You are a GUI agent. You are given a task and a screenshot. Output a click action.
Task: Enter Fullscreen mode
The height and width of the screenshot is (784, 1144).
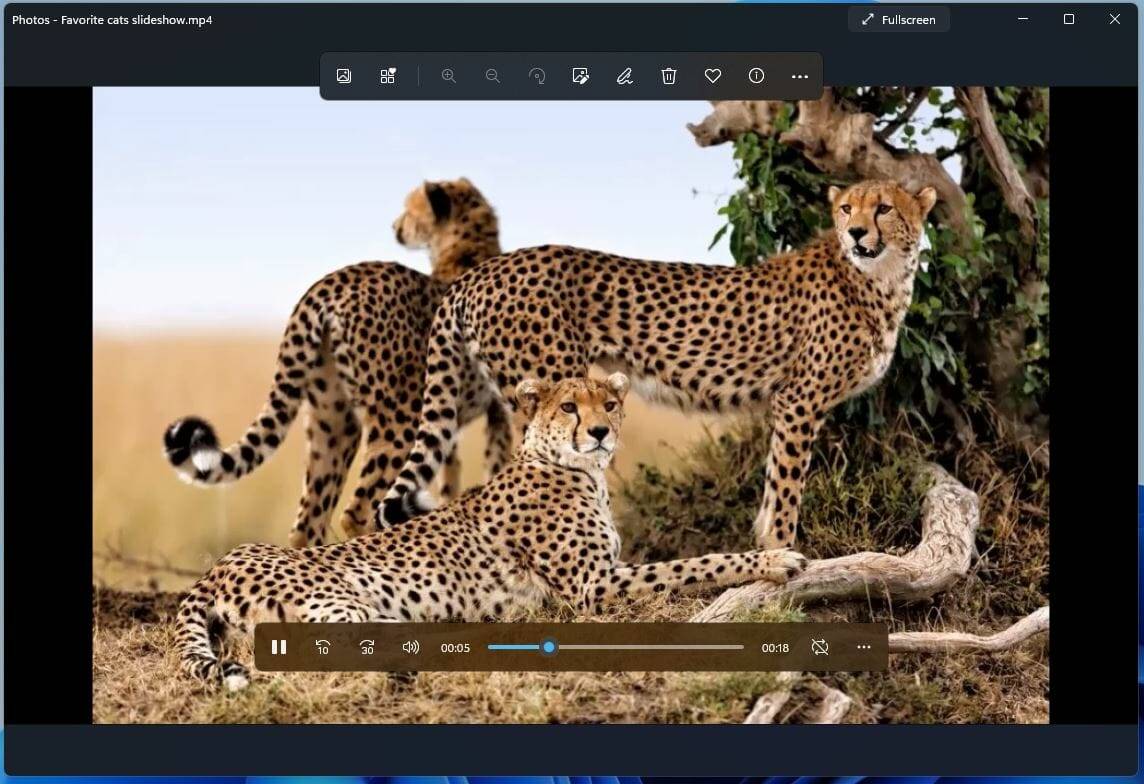coord(897,18)
